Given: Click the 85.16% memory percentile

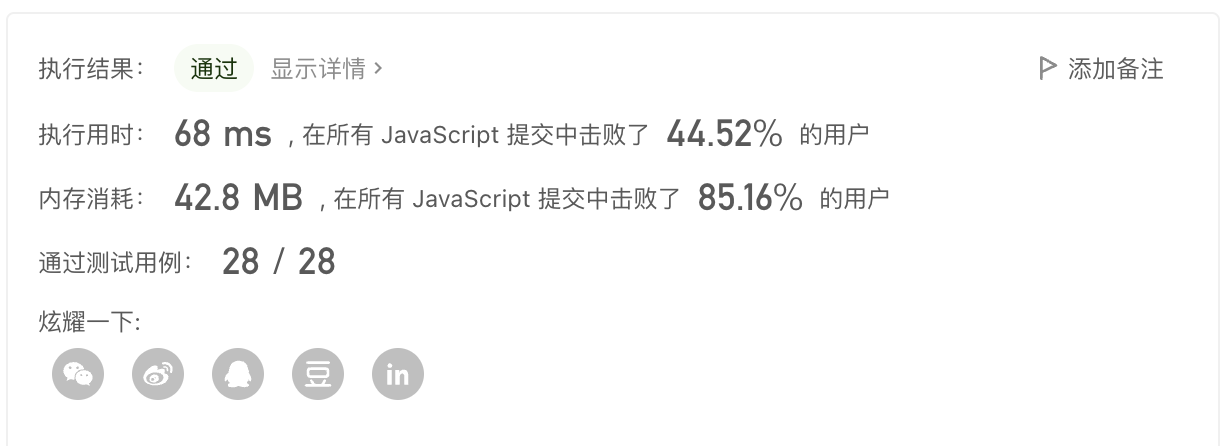Looking at the screenshot, I should pos(750,198).
